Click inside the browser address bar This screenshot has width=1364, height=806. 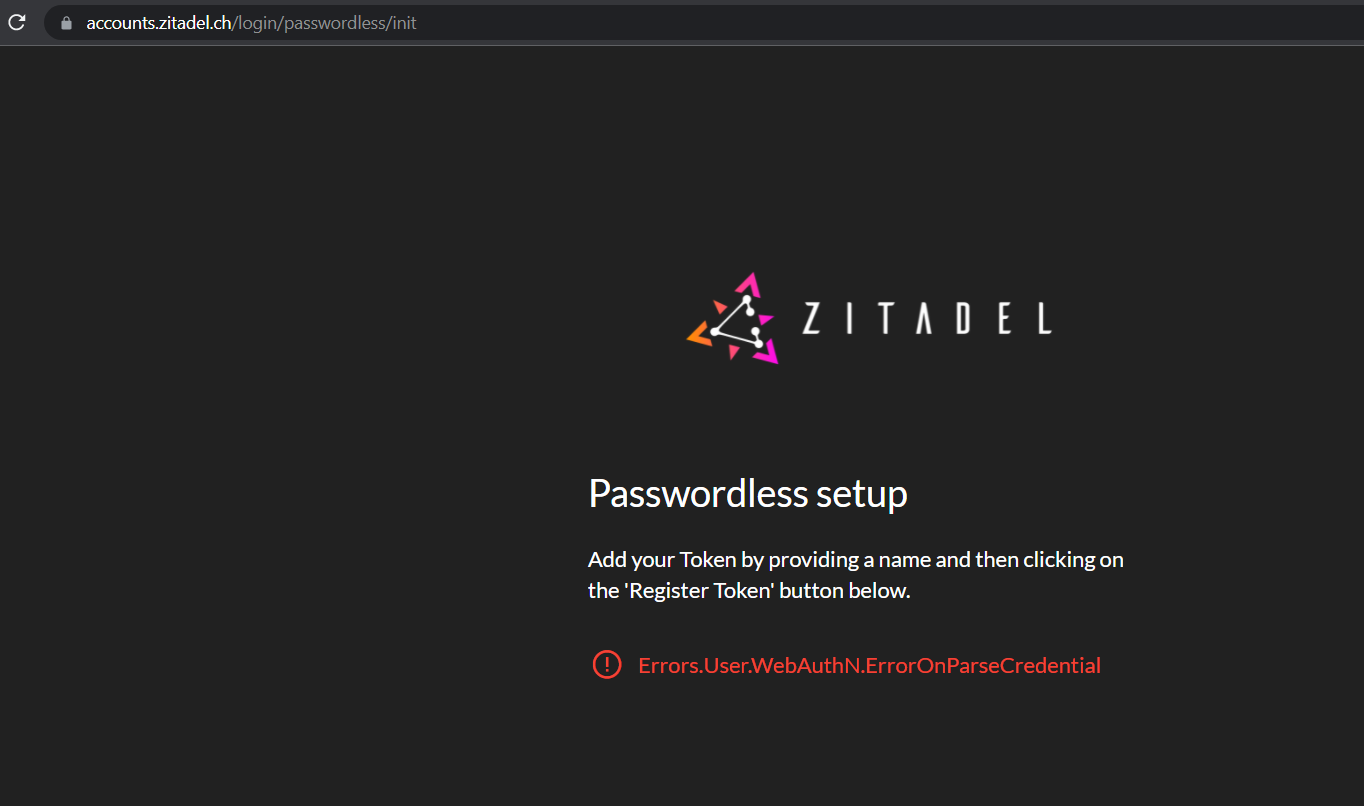coord(600,22)
